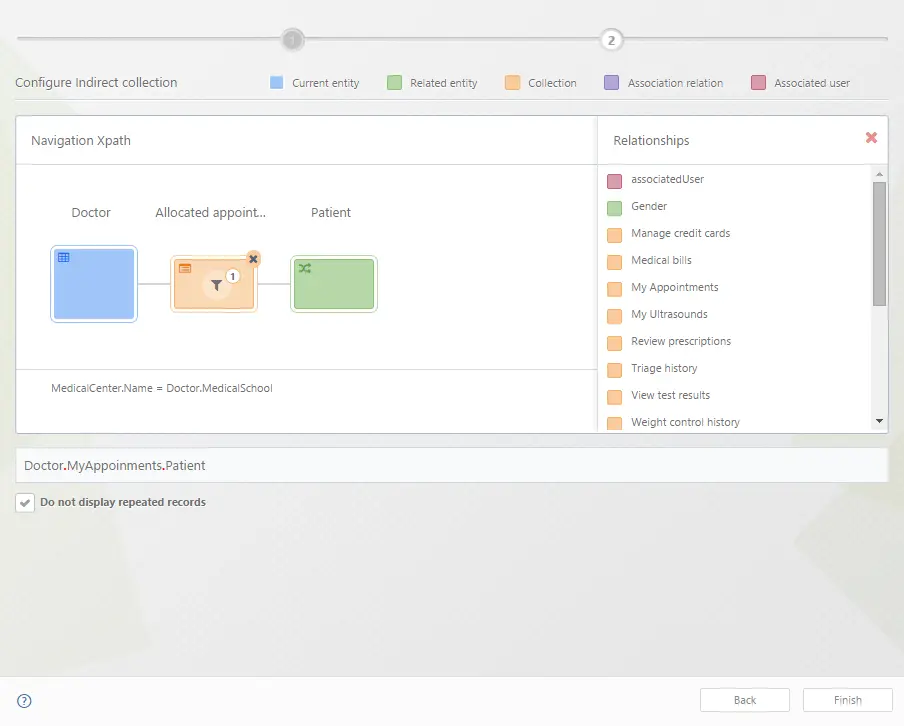Click the Xpath expression field
This screenshot has height=726, width=904.
[451, 465]
